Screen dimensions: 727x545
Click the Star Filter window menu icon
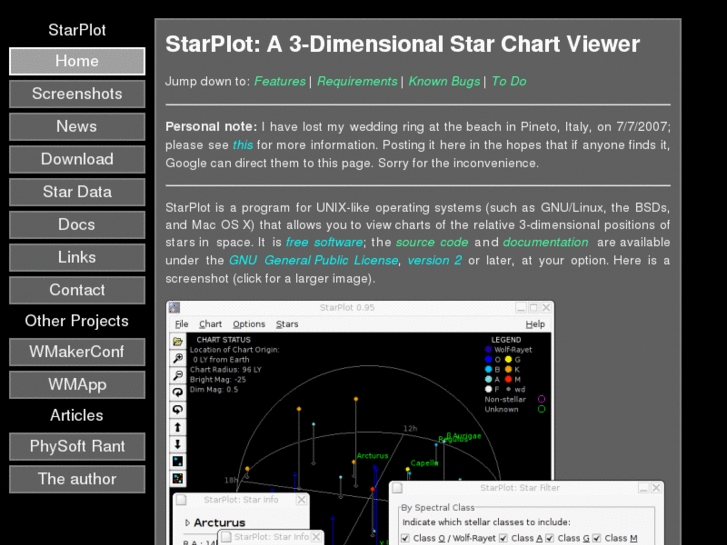(397, 488)
